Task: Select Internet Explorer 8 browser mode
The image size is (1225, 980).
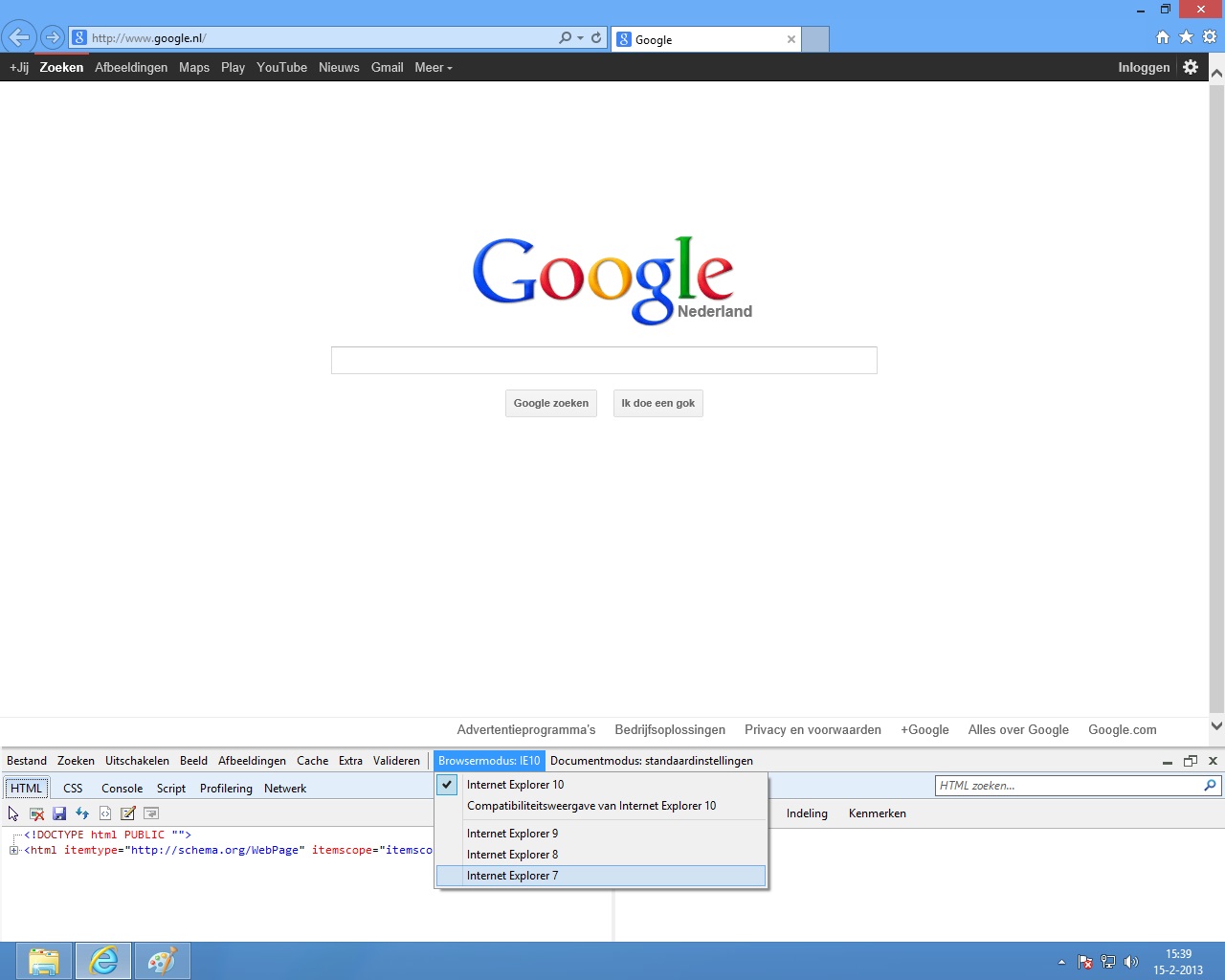Action: 601,855
